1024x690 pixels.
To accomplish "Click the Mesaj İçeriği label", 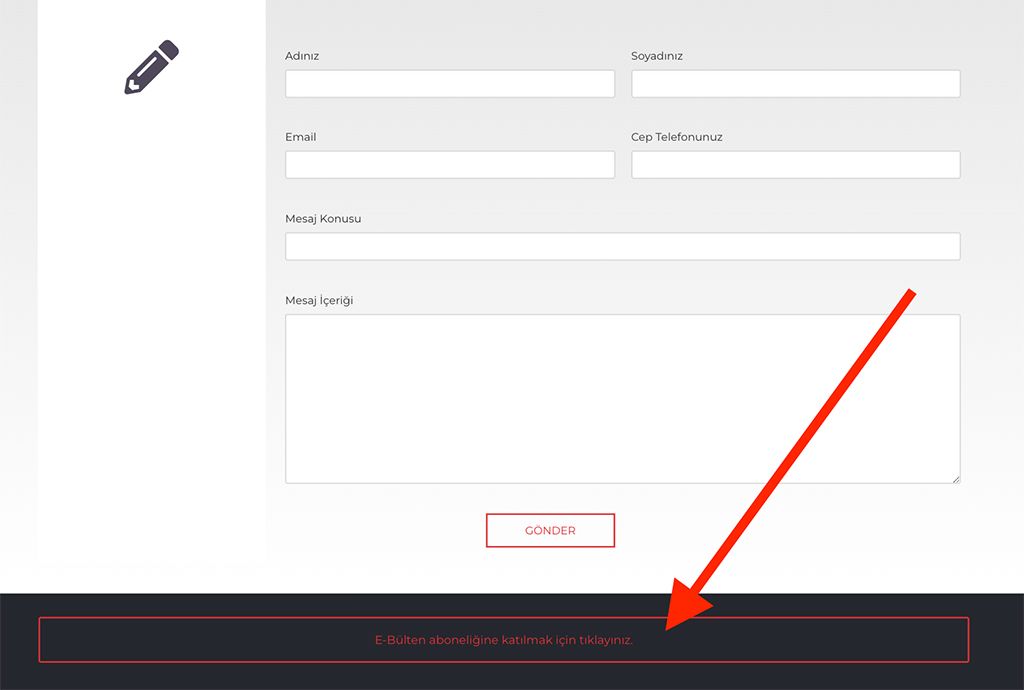I will (x=319, y=300).
